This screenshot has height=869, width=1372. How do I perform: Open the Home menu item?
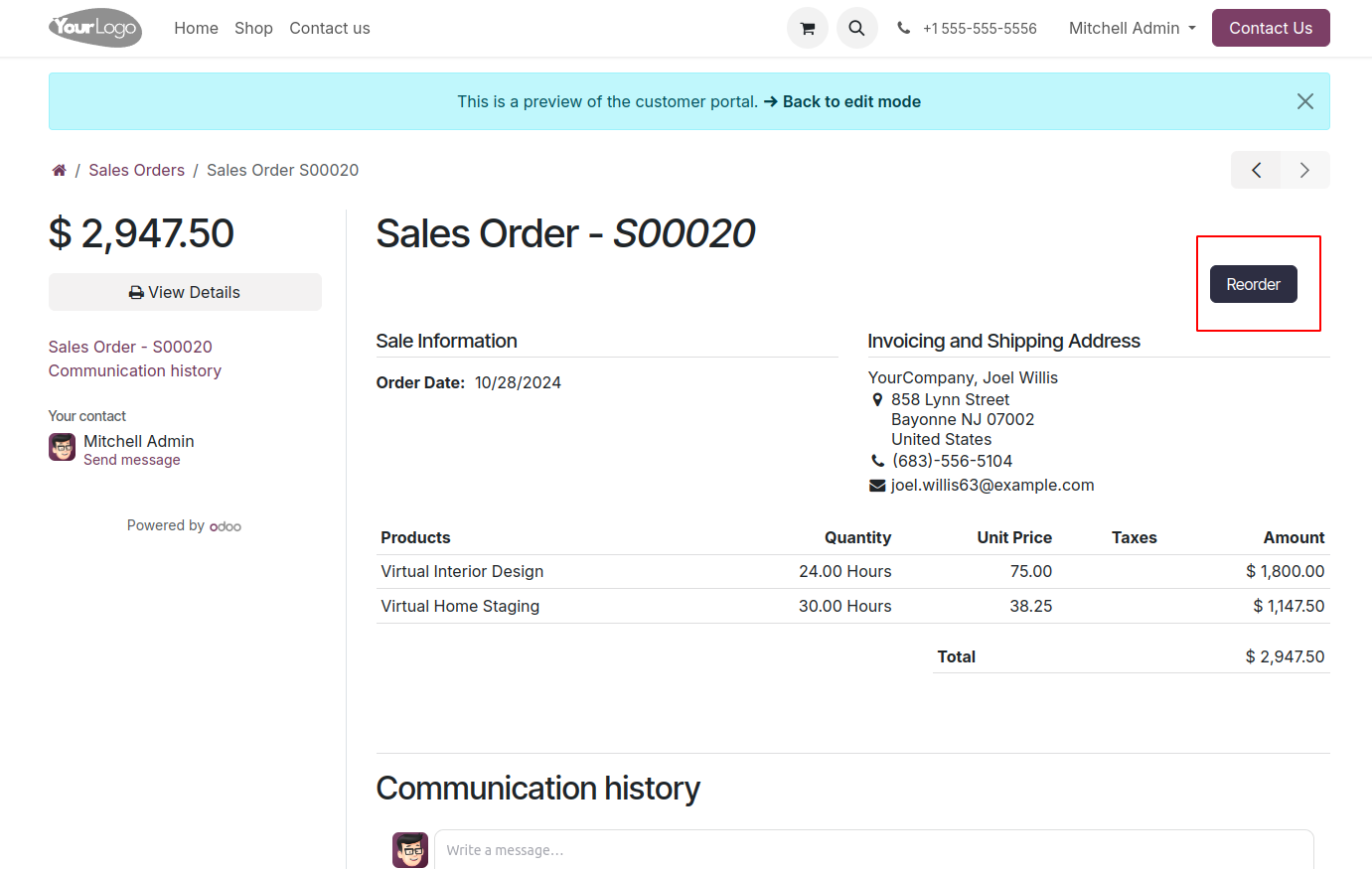196,29
